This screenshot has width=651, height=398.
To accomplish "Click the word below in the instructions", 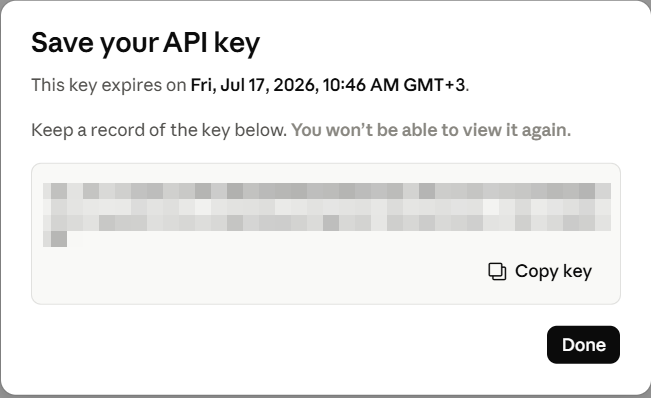I will pyautogui.click(x=260, y=130).
